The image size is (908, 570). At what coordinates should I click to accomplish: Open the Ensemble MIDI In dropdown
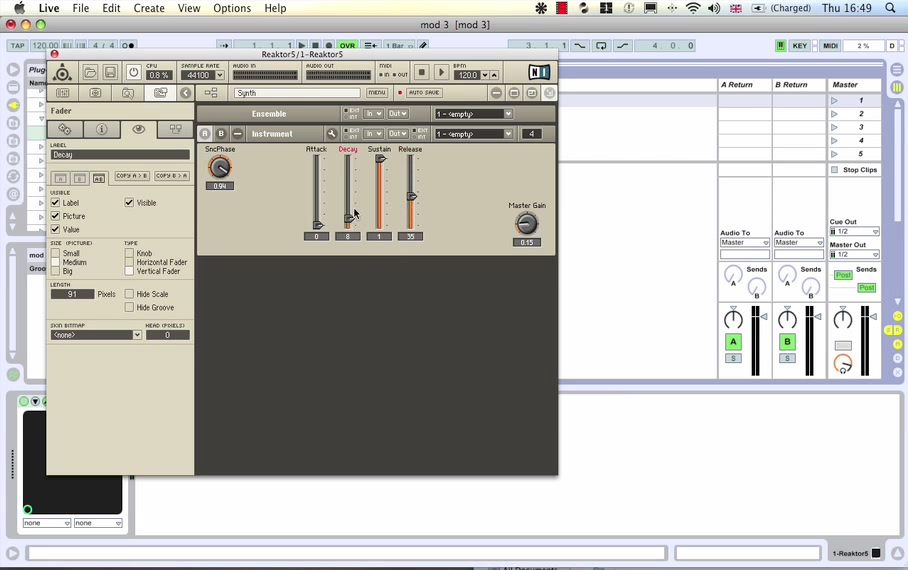[374, 114]
